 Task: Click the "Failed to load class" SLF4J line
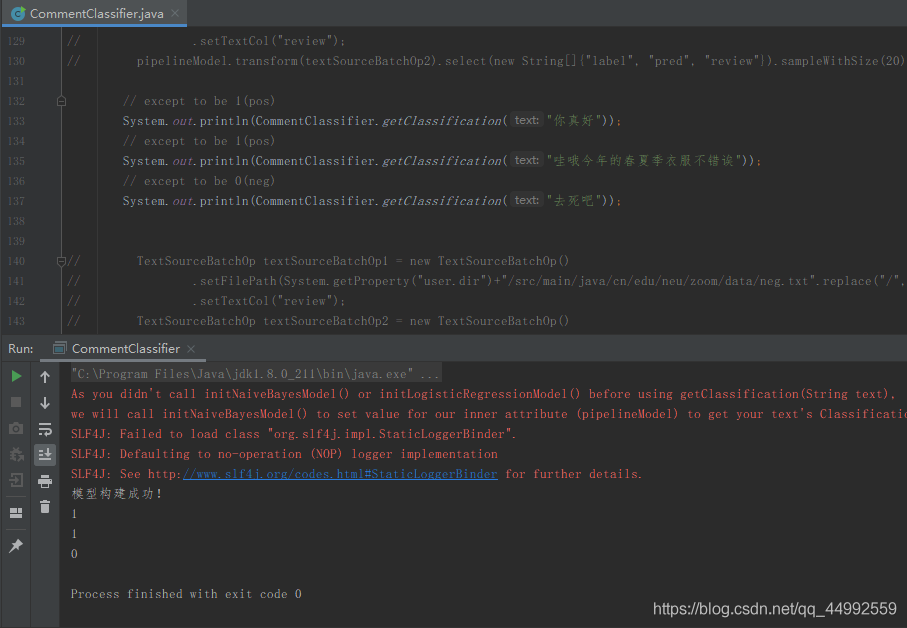click(x=293, y=434)
